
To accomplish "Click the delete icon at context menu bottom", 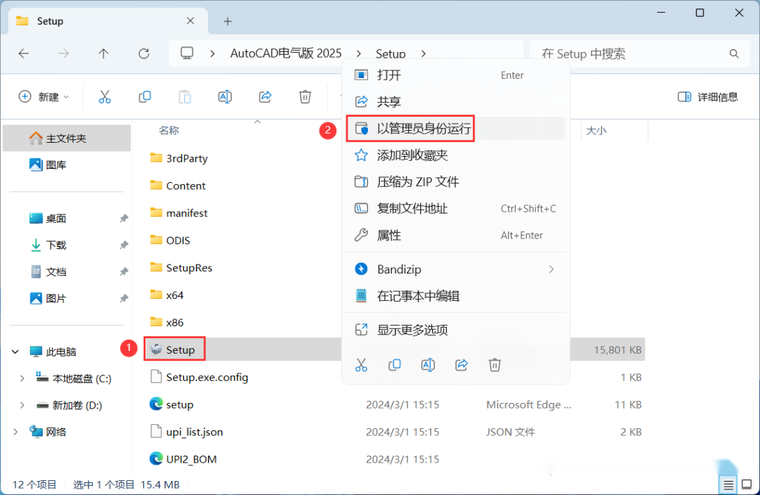I will point(494,365).
